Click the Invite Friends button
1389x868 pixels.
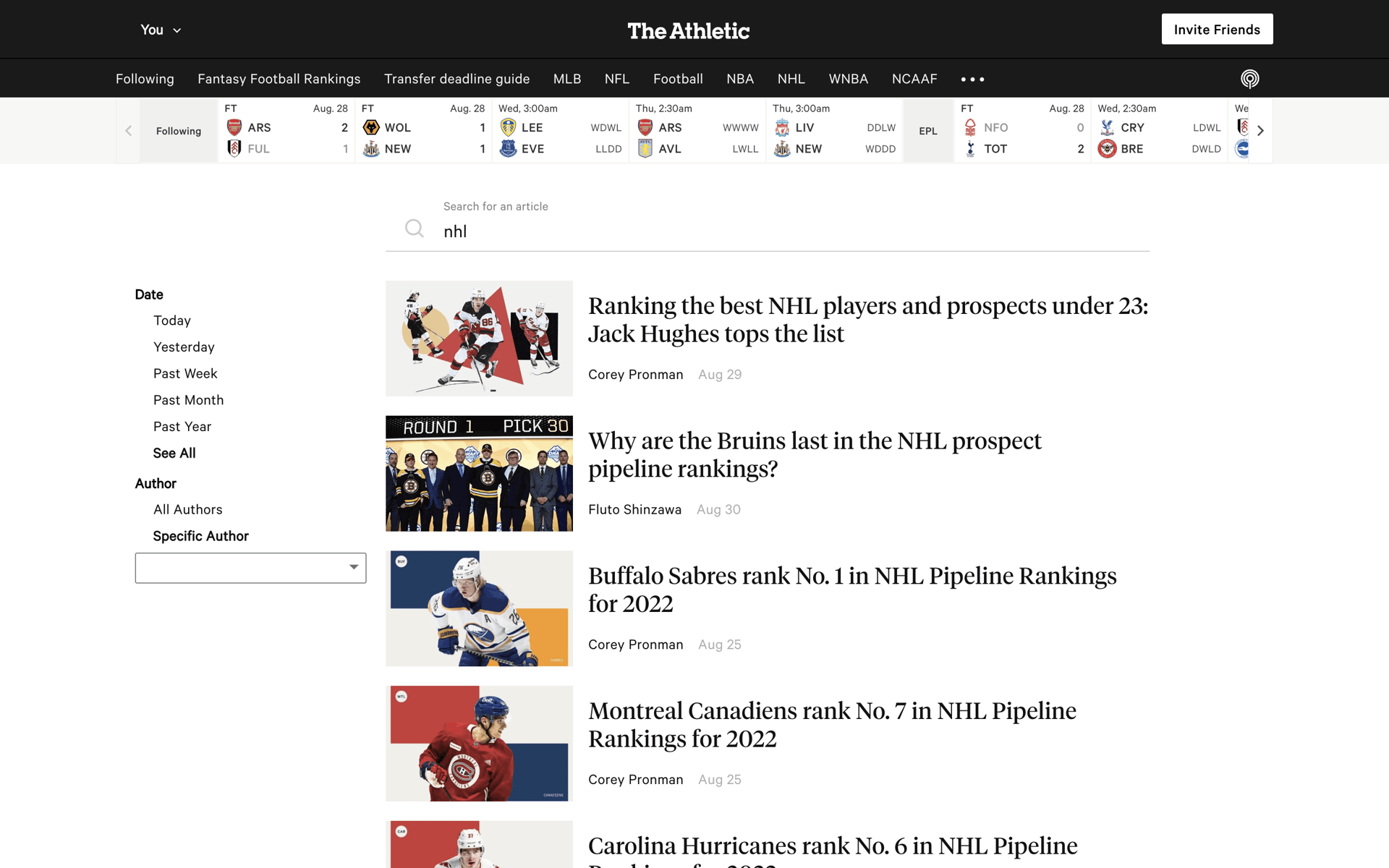pyautogui.click(x=1217, y=29)
